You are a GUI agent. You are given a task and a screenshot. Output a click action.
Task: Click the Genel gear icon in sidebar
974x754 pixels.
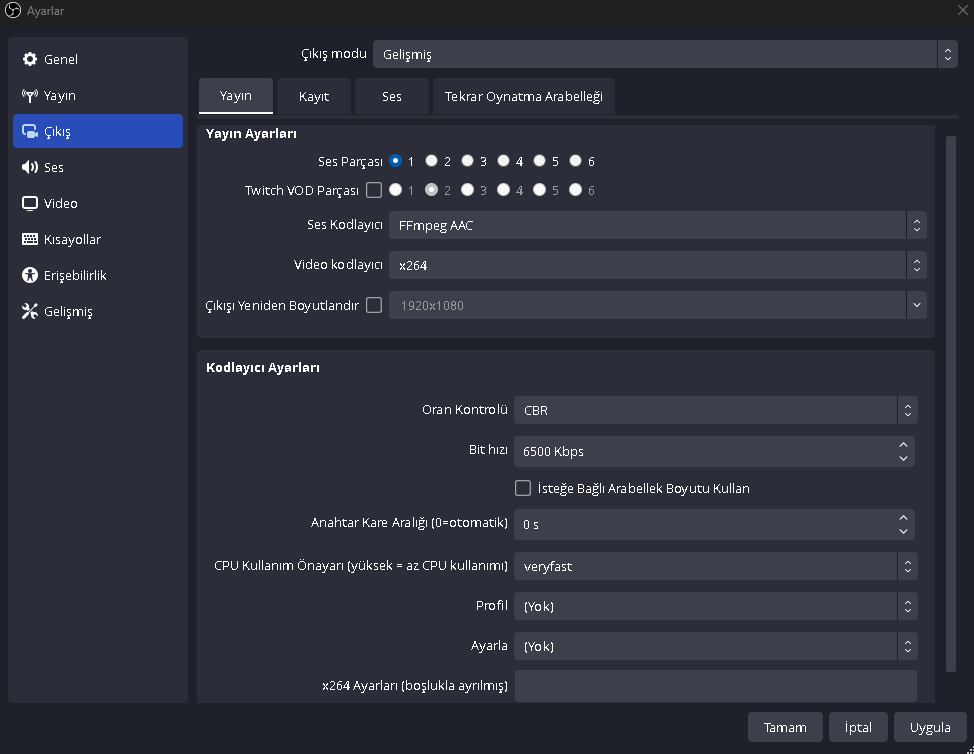pyautogui.click(x=30, y=60)
